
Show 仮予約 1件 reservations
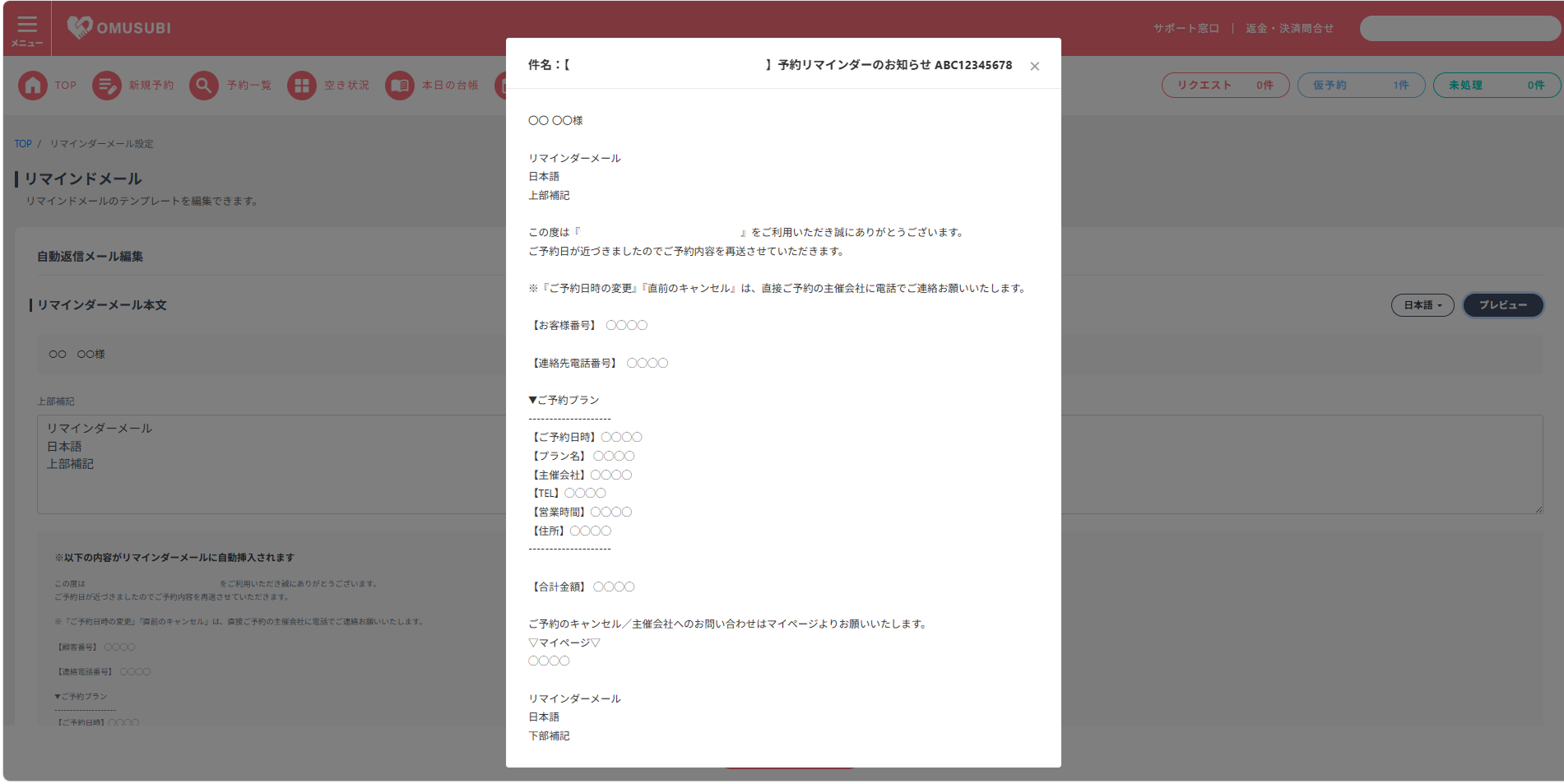[1361, 86]
